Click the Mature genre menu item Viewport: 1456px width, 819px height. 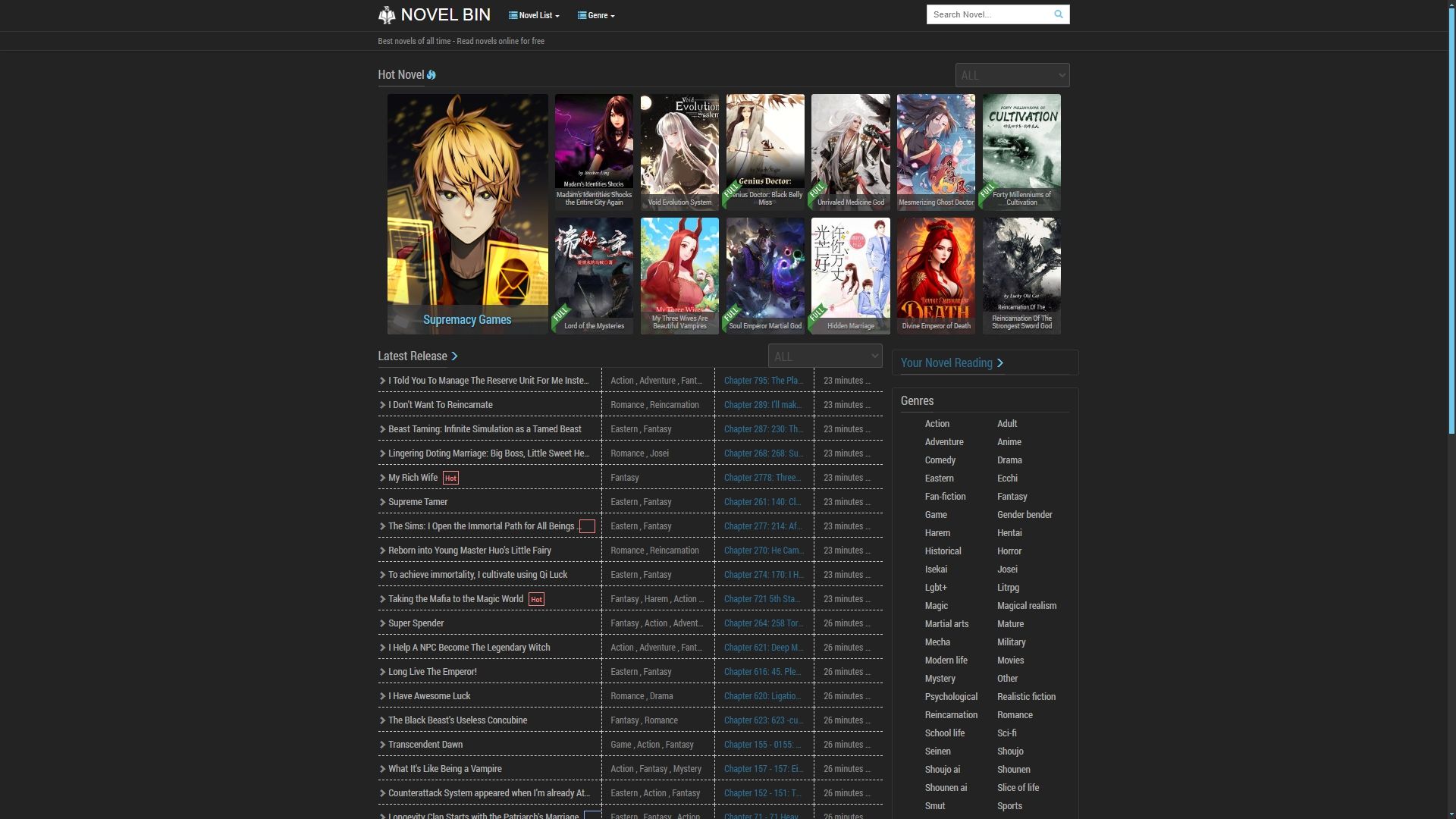coord(1010,623)
